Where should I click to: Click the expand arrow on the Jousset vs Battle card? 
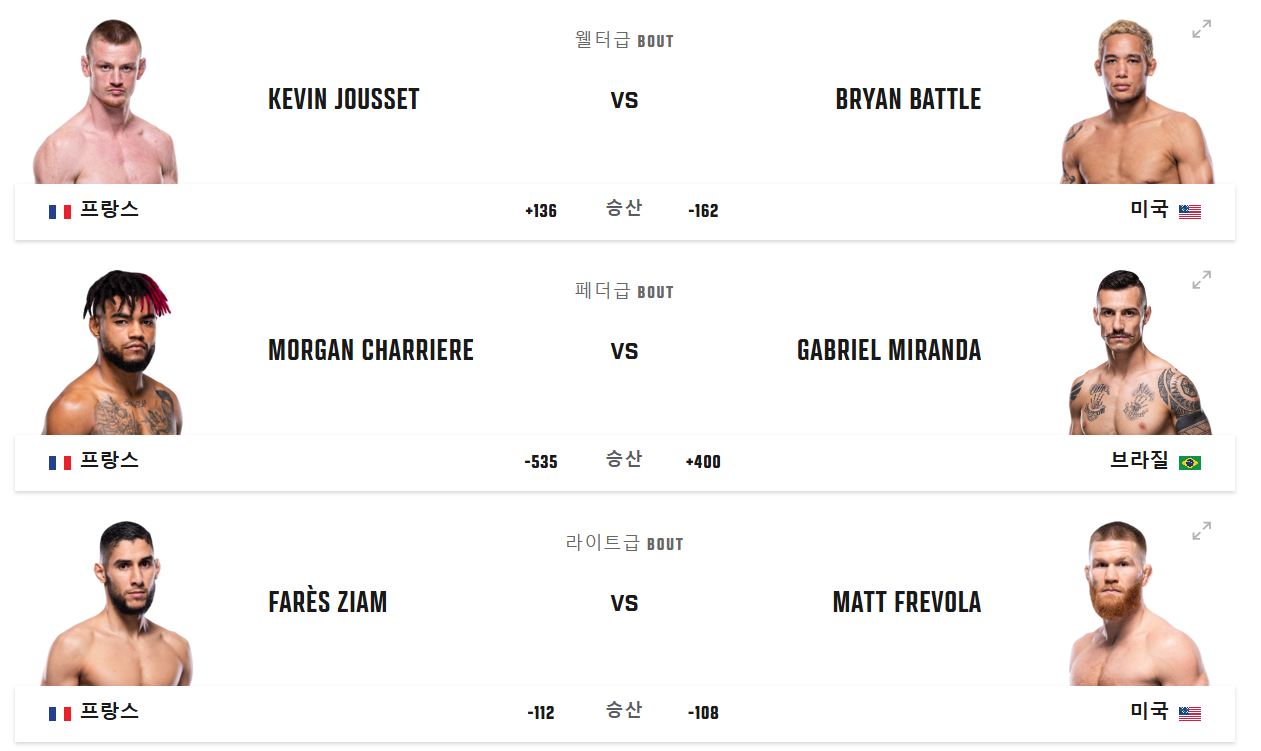click(1202, 29)
